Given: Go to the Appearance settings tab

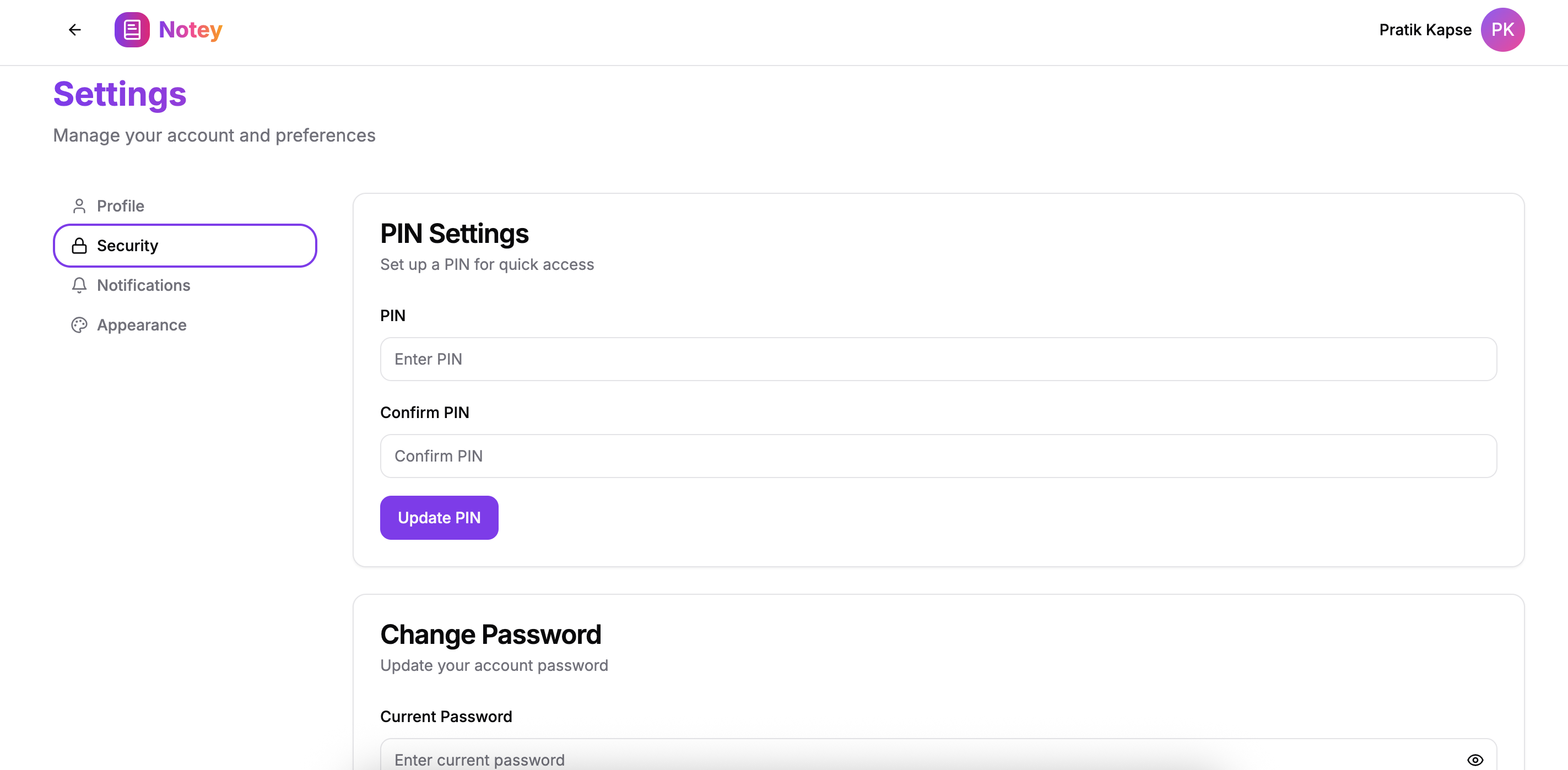Looking at the screenshot, I should [141, 325].
